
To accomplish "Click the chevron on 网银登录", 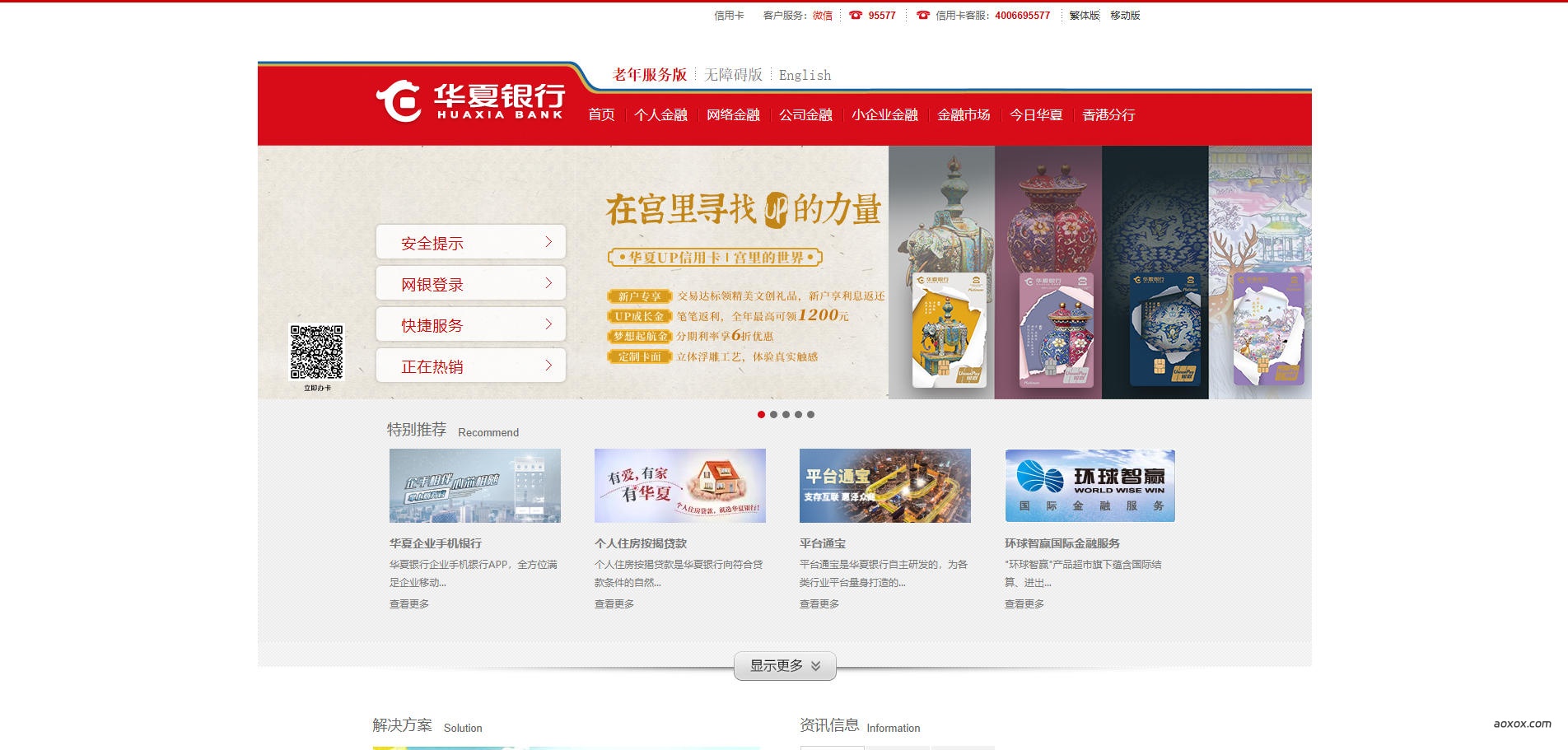I will [550, 282].
